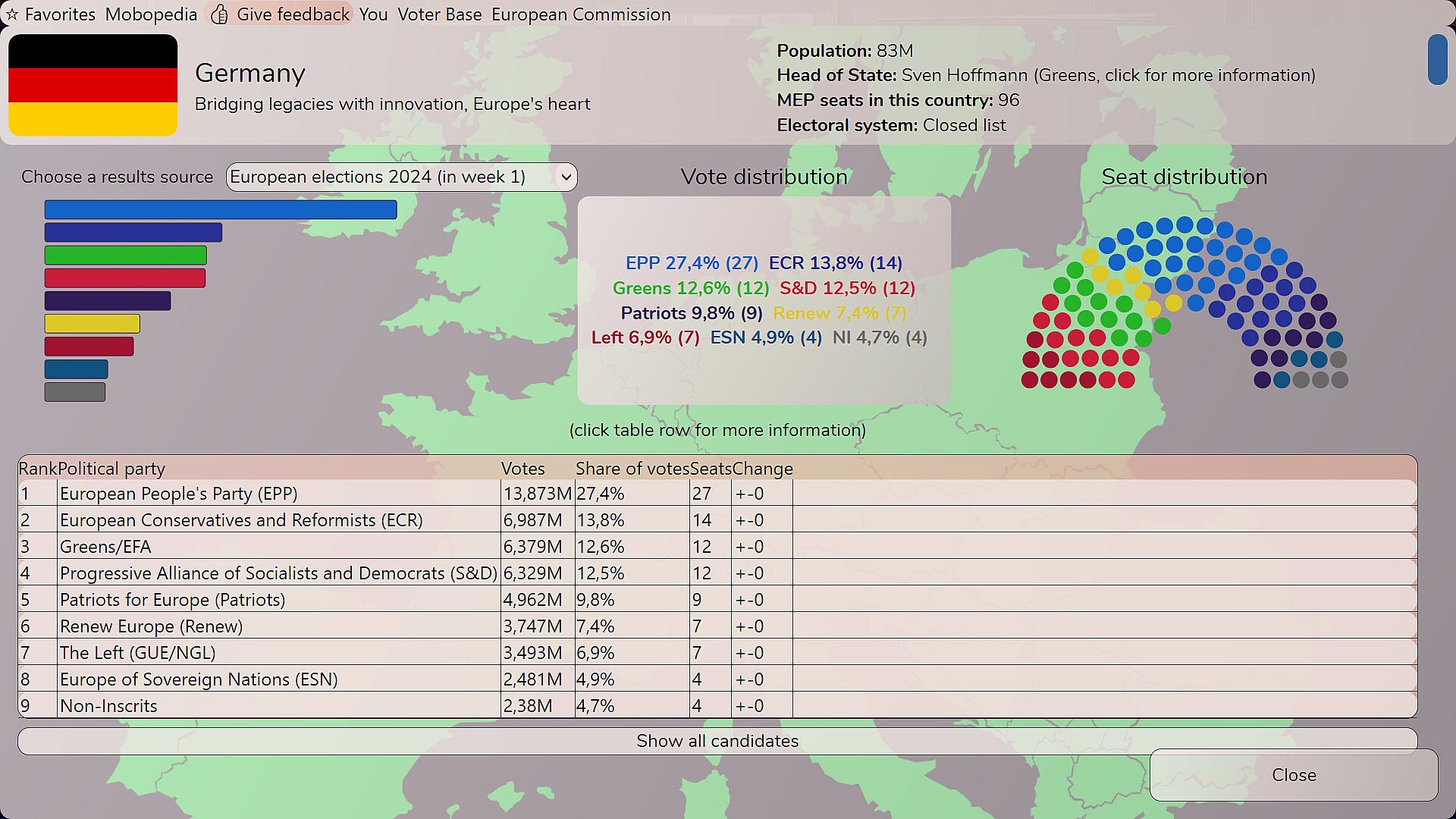1456x819 pixels.
Task: Click the German flag image
Action: click(x=93, y=85)
